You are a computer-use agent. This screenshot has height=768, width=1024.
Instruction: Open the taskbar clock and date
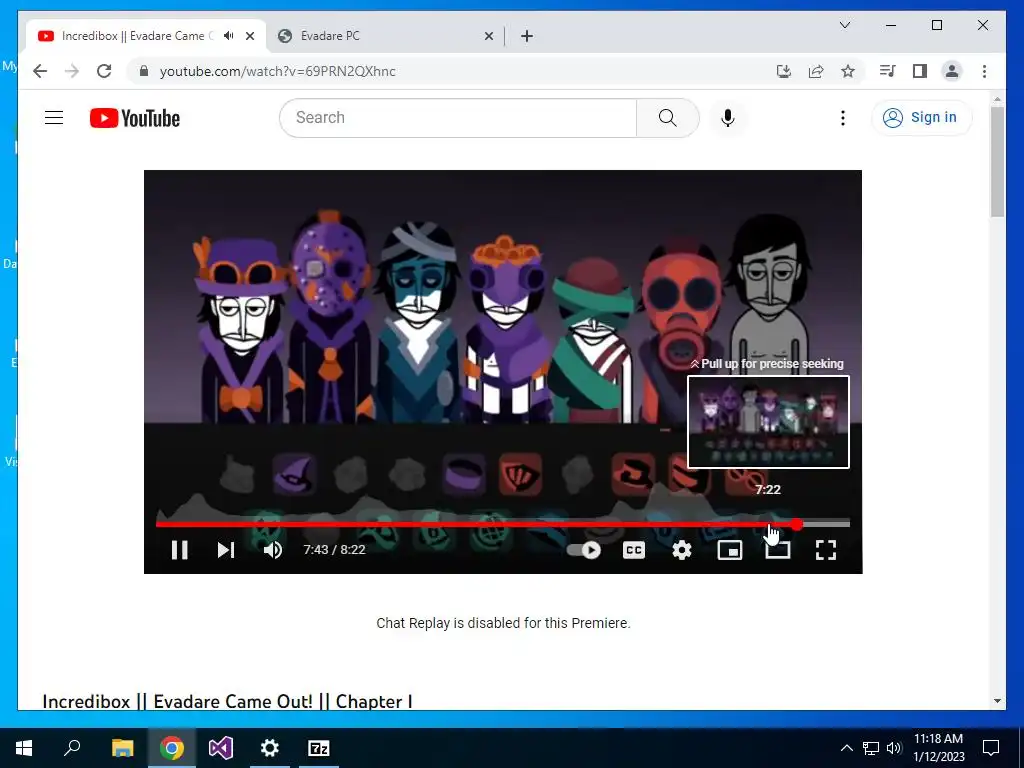(x=938, y=748)
